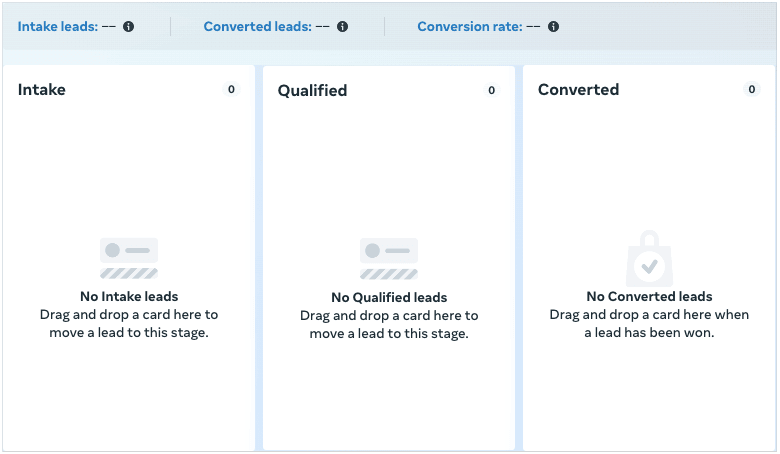Click the shopping bag checkmark icon
780x454 pixels.
(x=649, y=260)
